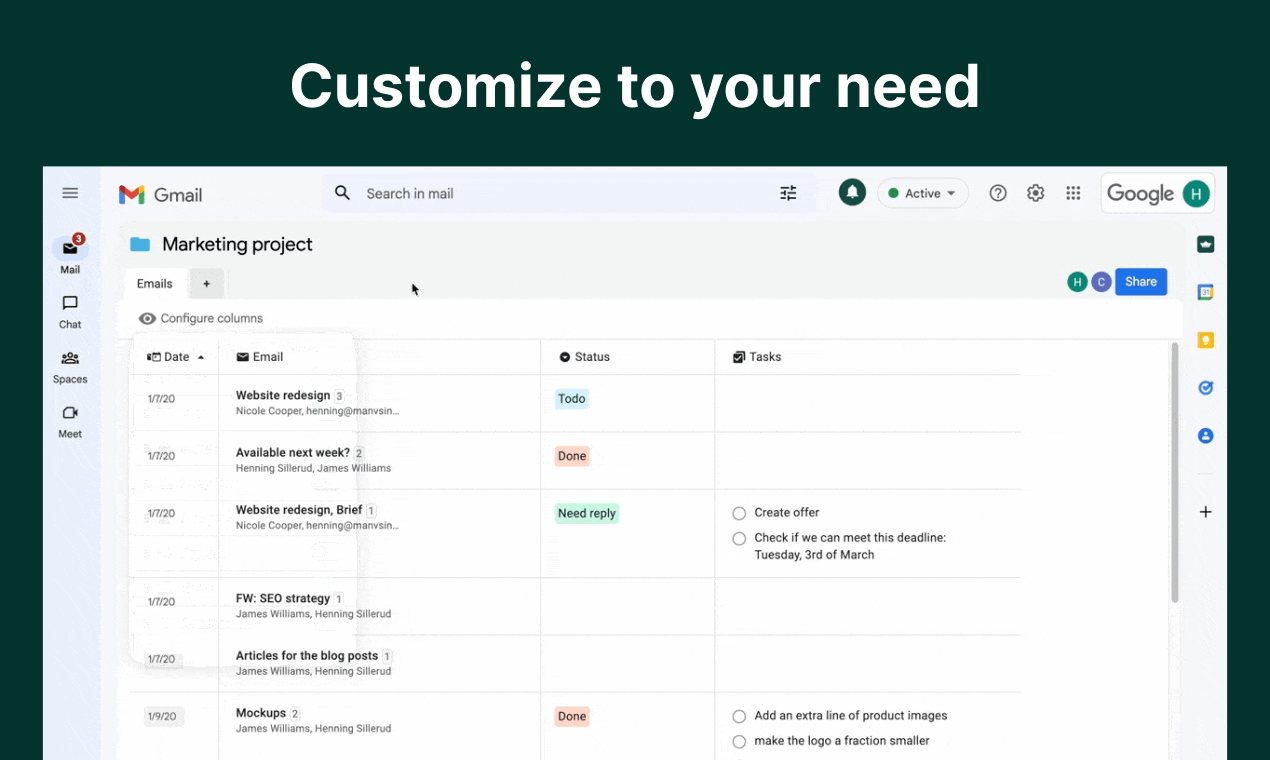Open the Google apps grid
The image size is (1270, 760).
click(1073, 193)
